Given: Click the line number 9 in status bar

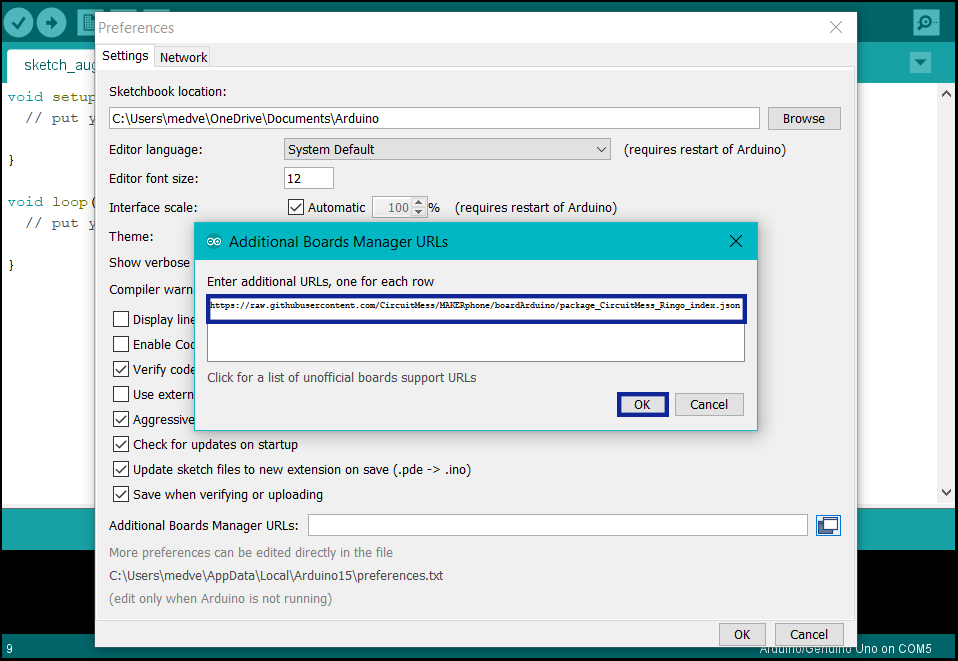Looking at the screenshot, I should coord(9,649).
